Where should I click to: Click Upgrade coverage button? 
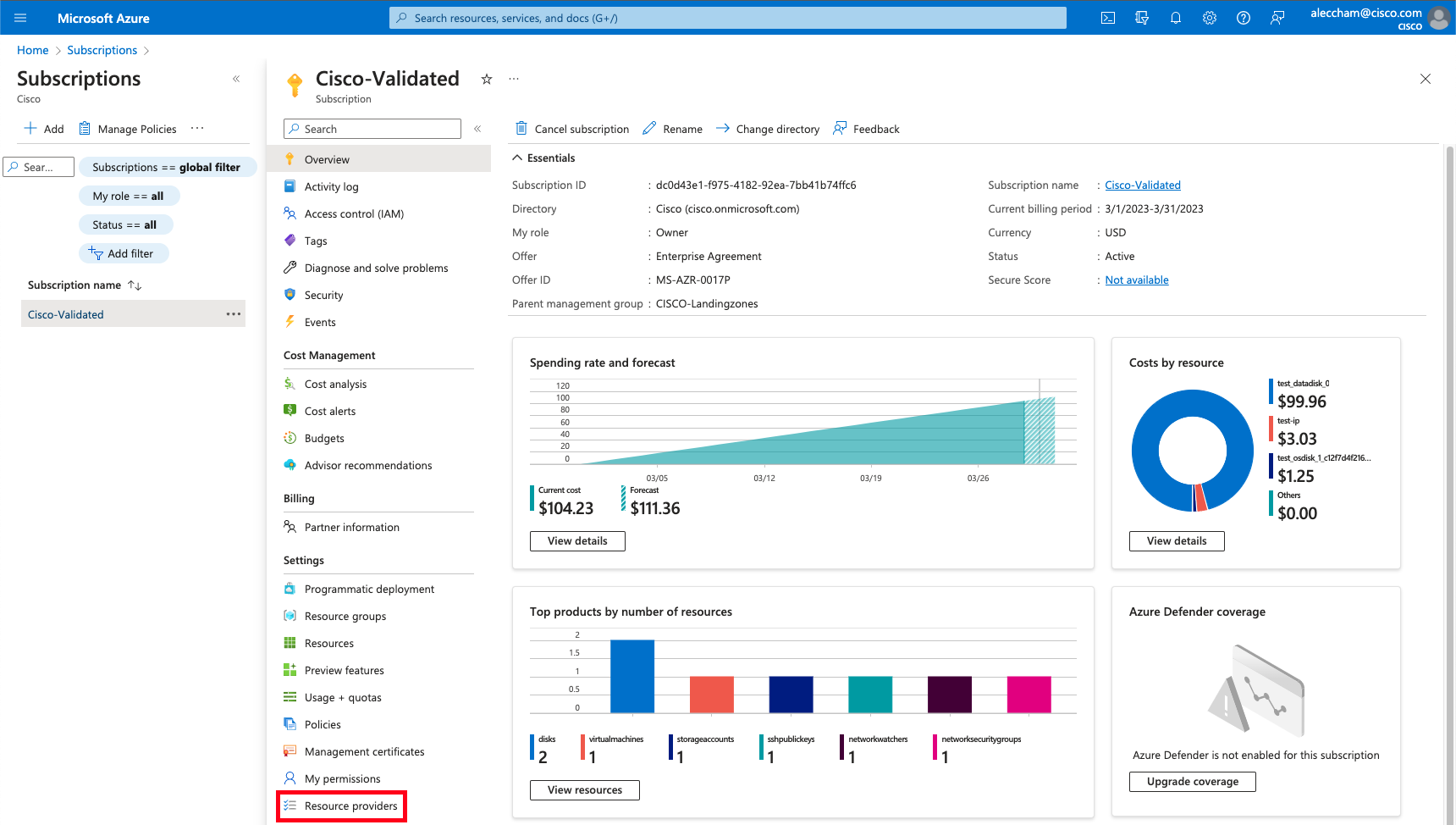[x=1193, y=782]
